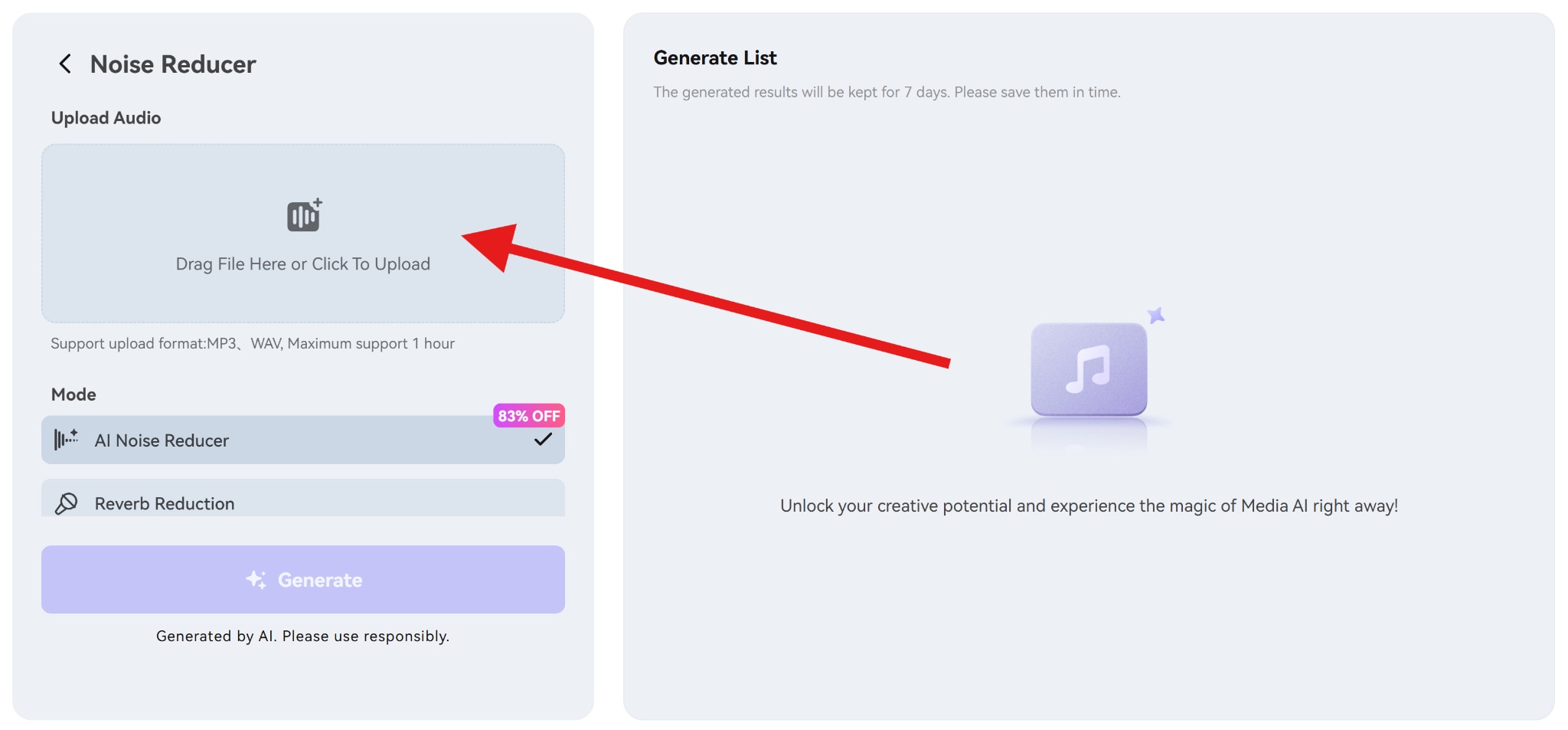Screen dimensions: 1568x730
Task: Click the sparkle icon on the Generate button
Action: point(257,580)
